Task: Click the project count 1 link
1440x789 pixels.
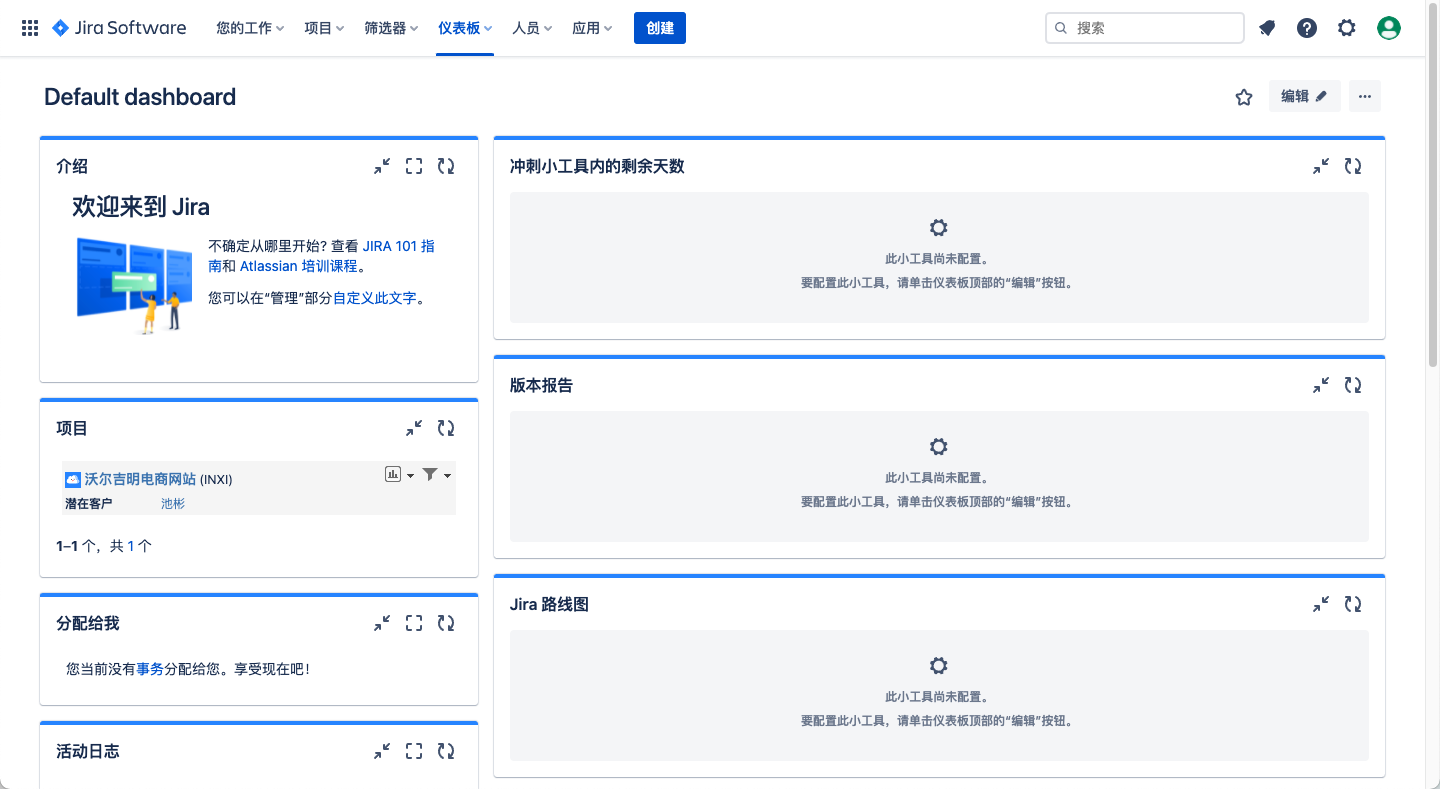Action: 131,546
